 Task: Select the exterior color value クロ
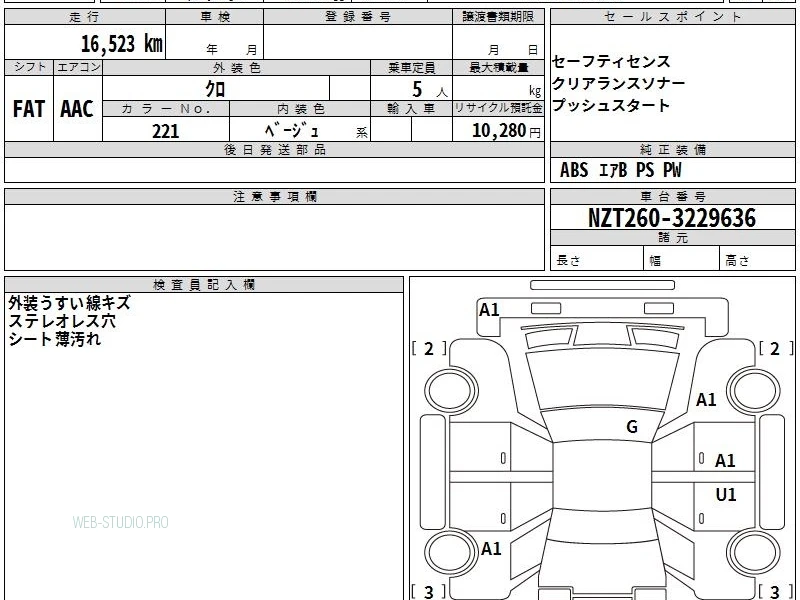pyautogui.click(x=215, y=89)
